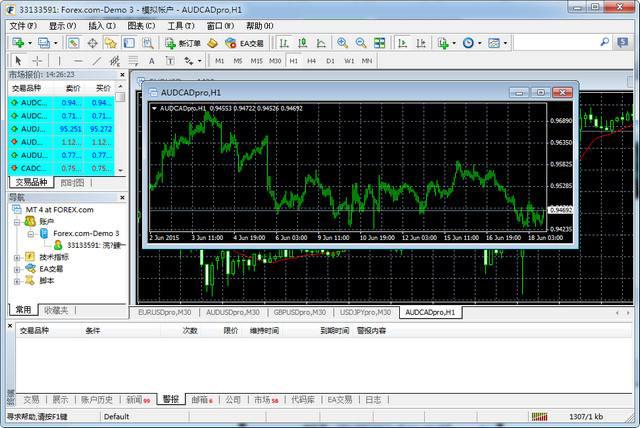The height and width of the screenshot is (428, 640).
Task: Expand the EA交易 node in navigator
Action: pos(17,269)
